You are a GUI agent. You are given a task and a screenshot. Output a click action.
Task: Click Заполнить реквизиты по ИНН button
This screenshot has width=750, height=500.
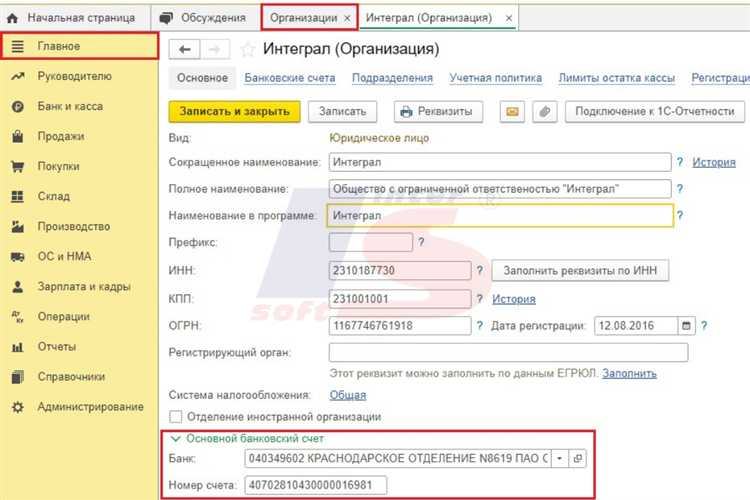(580, 271)
